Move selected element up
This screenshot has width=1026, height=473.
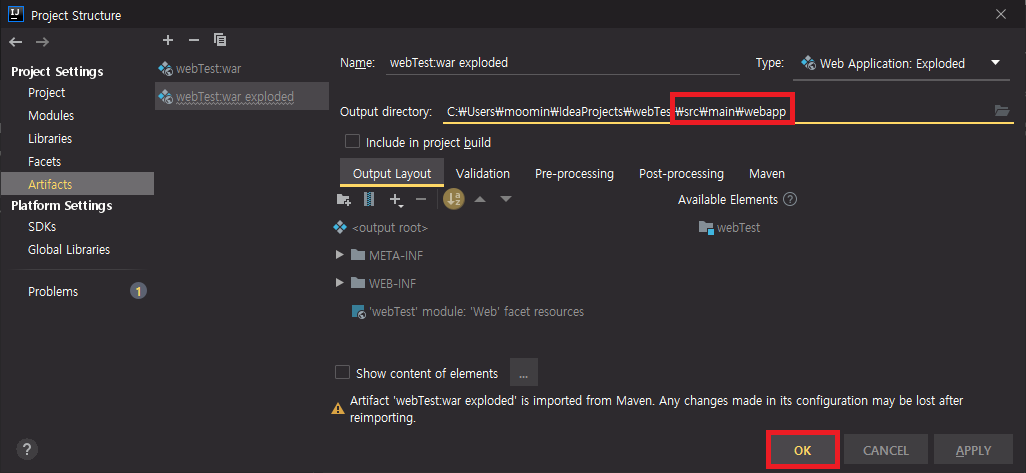[x=480, y=199]
